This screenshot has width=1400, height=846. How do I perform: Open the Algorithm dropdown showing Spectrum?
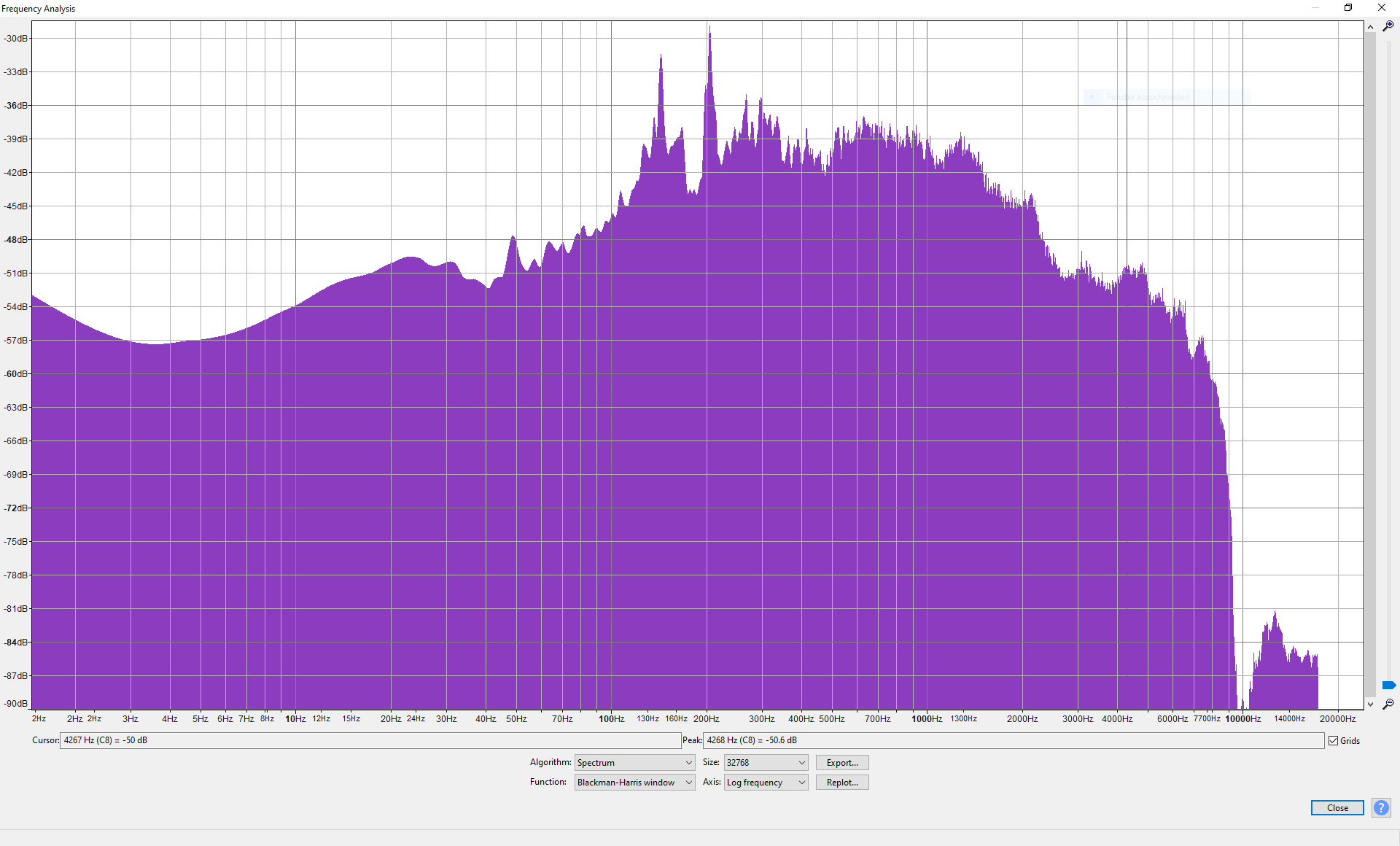634,762
